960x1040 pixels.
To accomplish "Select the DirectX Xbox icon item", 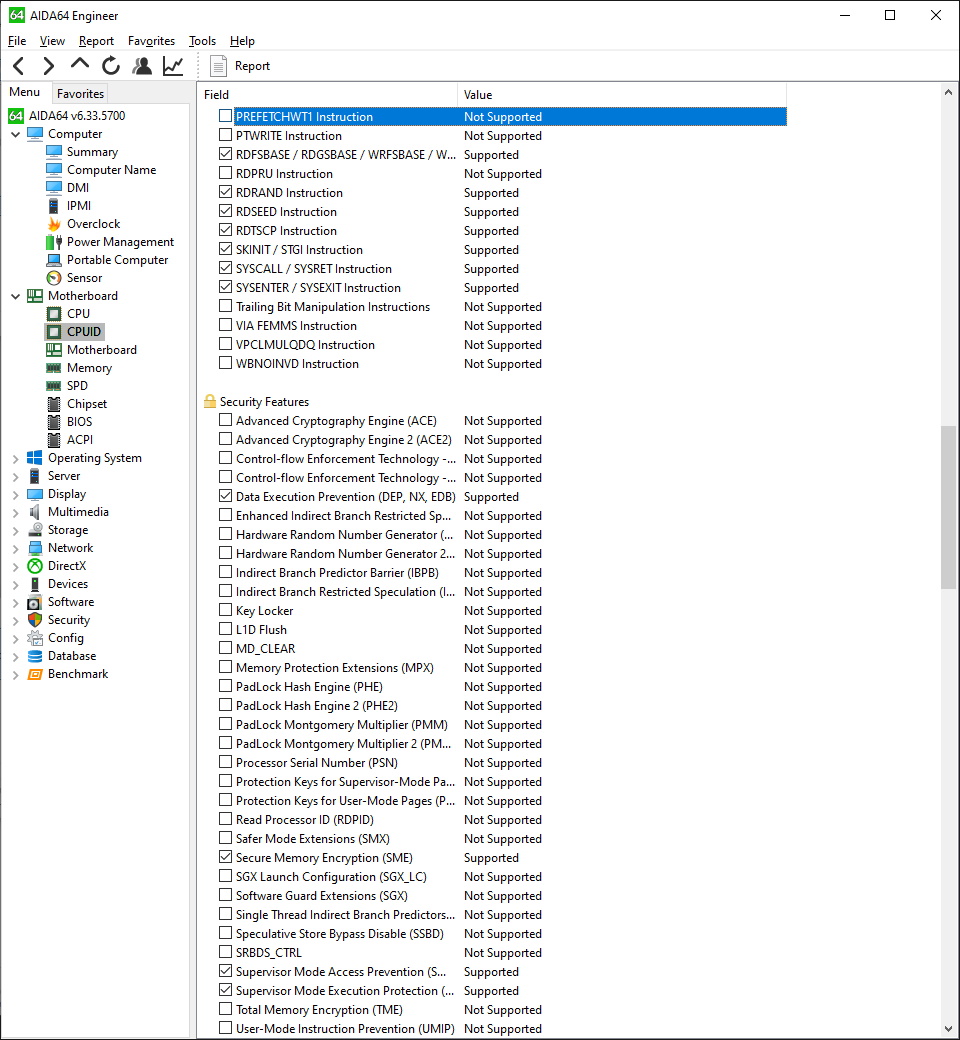I will (x=67, y=566).
